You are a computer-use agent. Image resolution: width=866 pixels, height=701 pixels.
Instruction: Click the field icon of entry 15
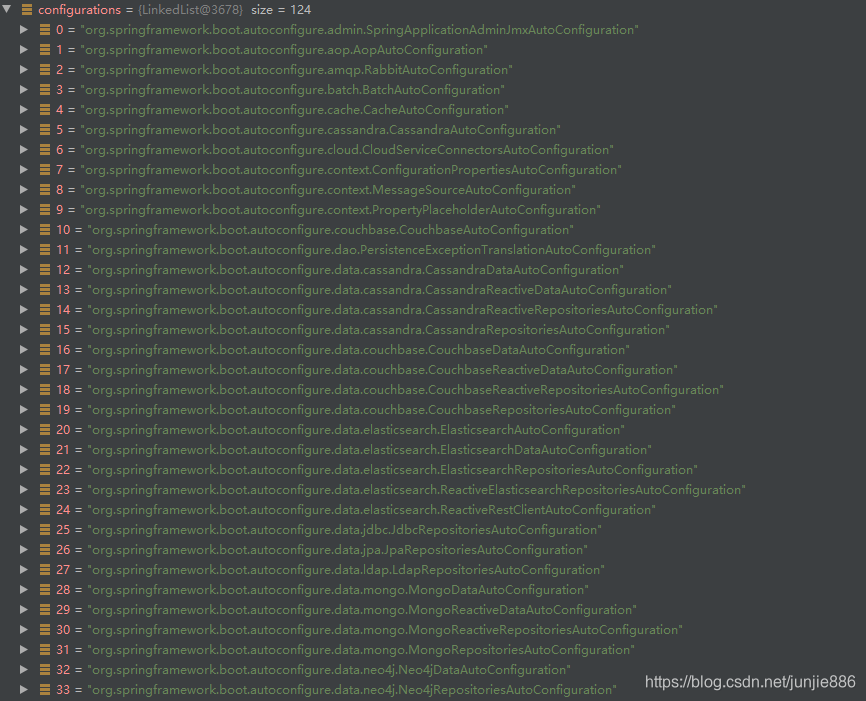(x=45, y=330)
